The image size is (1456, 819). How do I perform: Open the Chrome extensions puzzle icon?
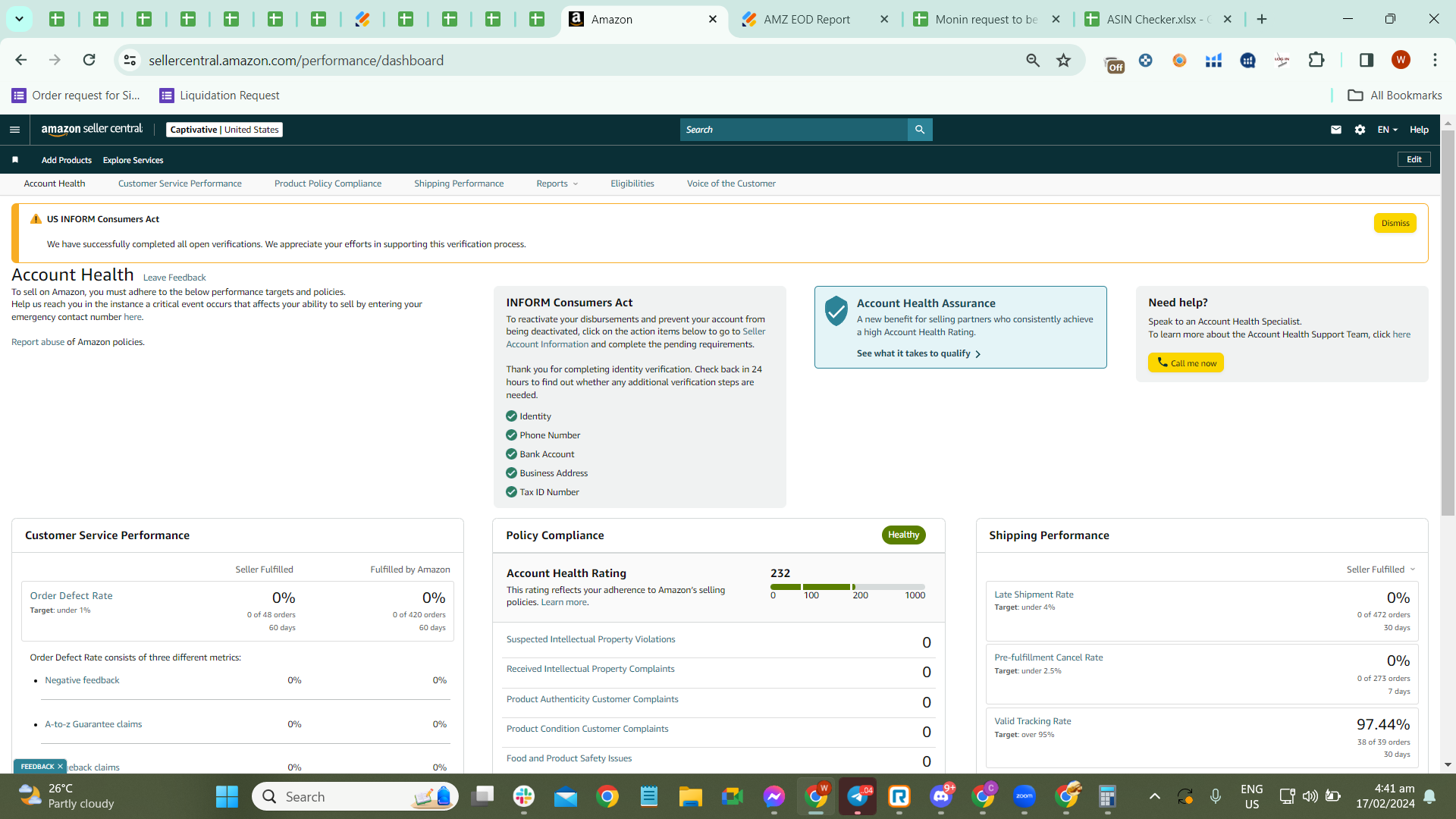[x=1316, y=60]
